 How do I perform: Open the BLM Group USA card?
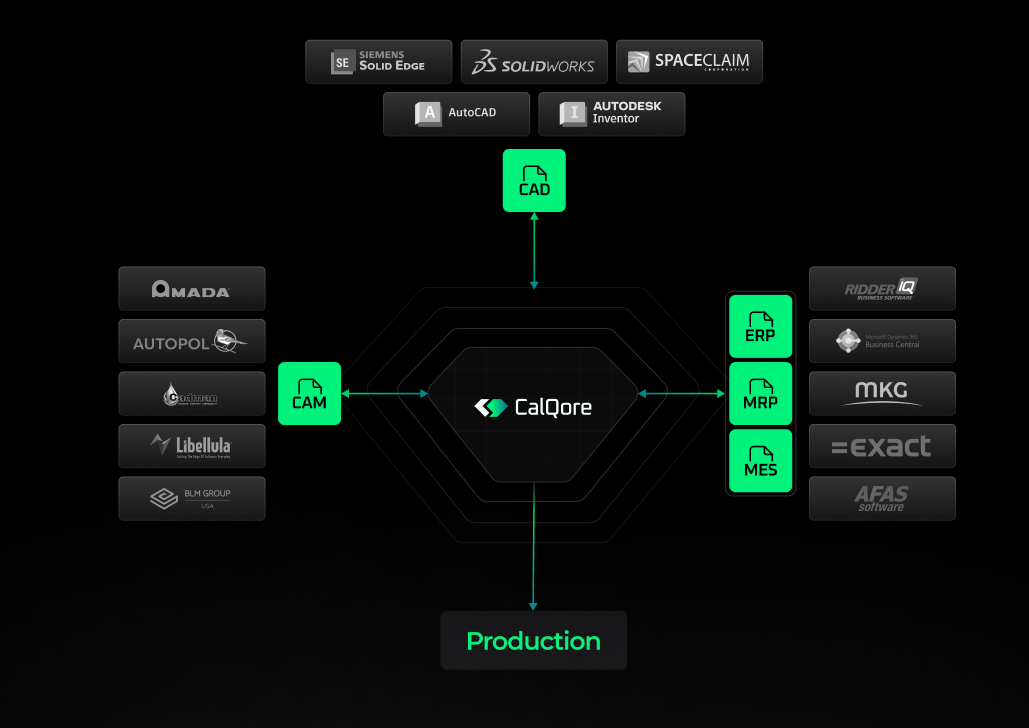(x=192, y=498)
